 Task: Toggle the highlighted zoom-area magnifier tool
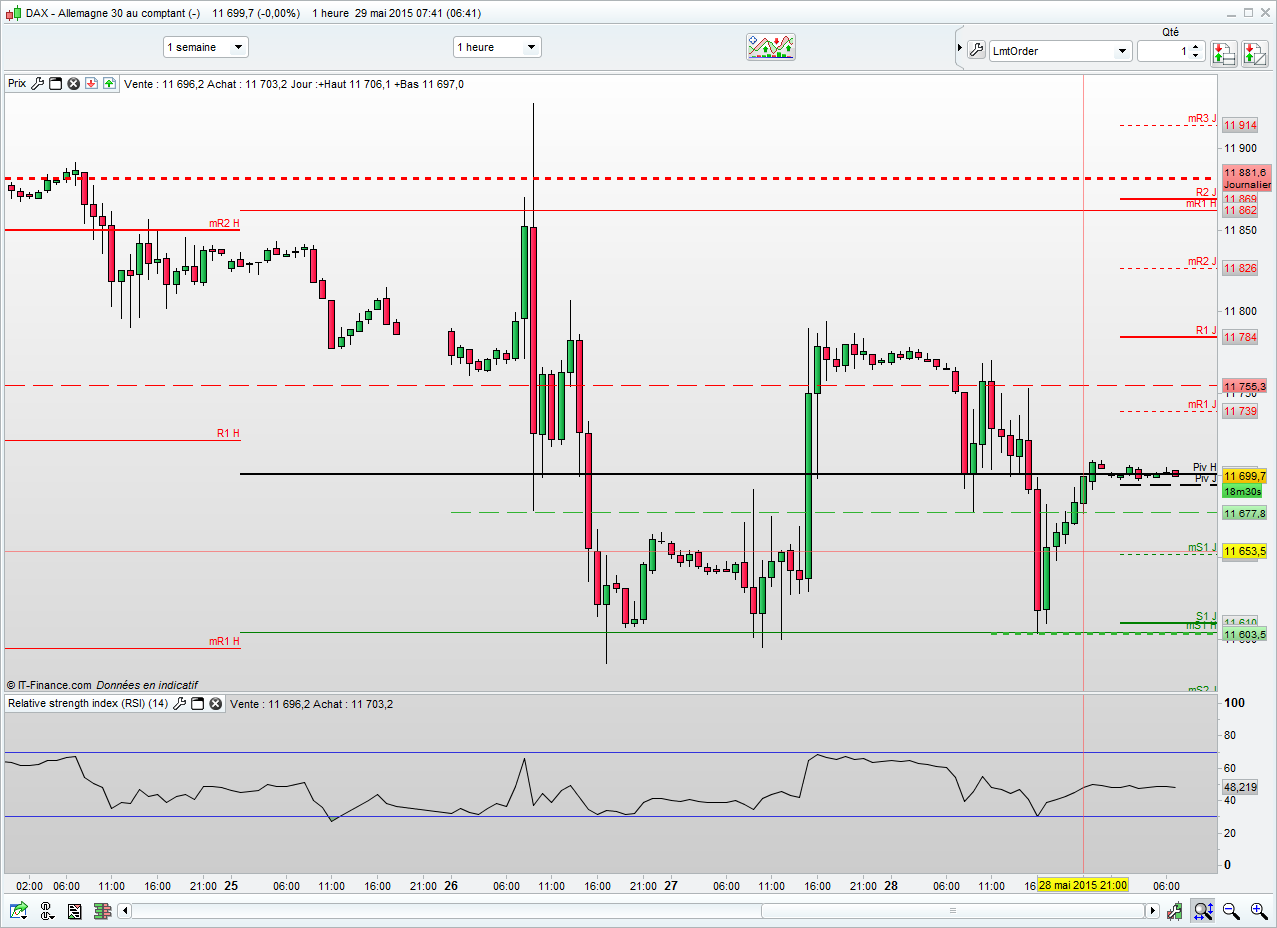1203,911
